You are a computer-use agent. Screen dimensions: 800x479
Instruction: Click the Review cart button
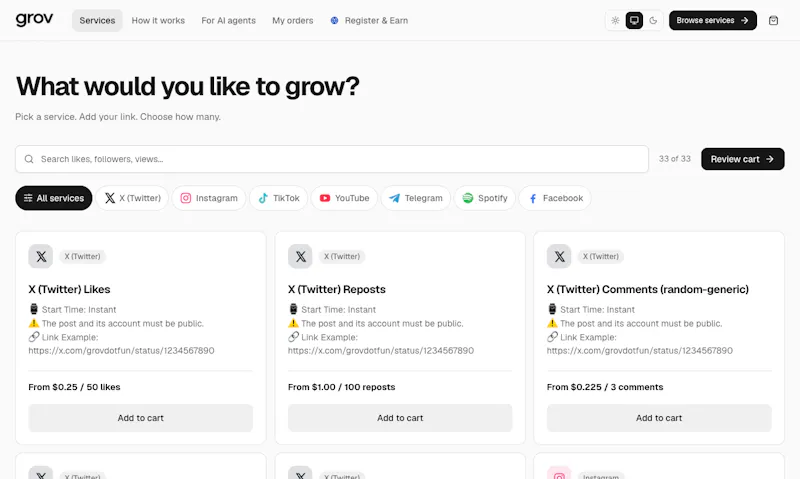click(742, 159)
